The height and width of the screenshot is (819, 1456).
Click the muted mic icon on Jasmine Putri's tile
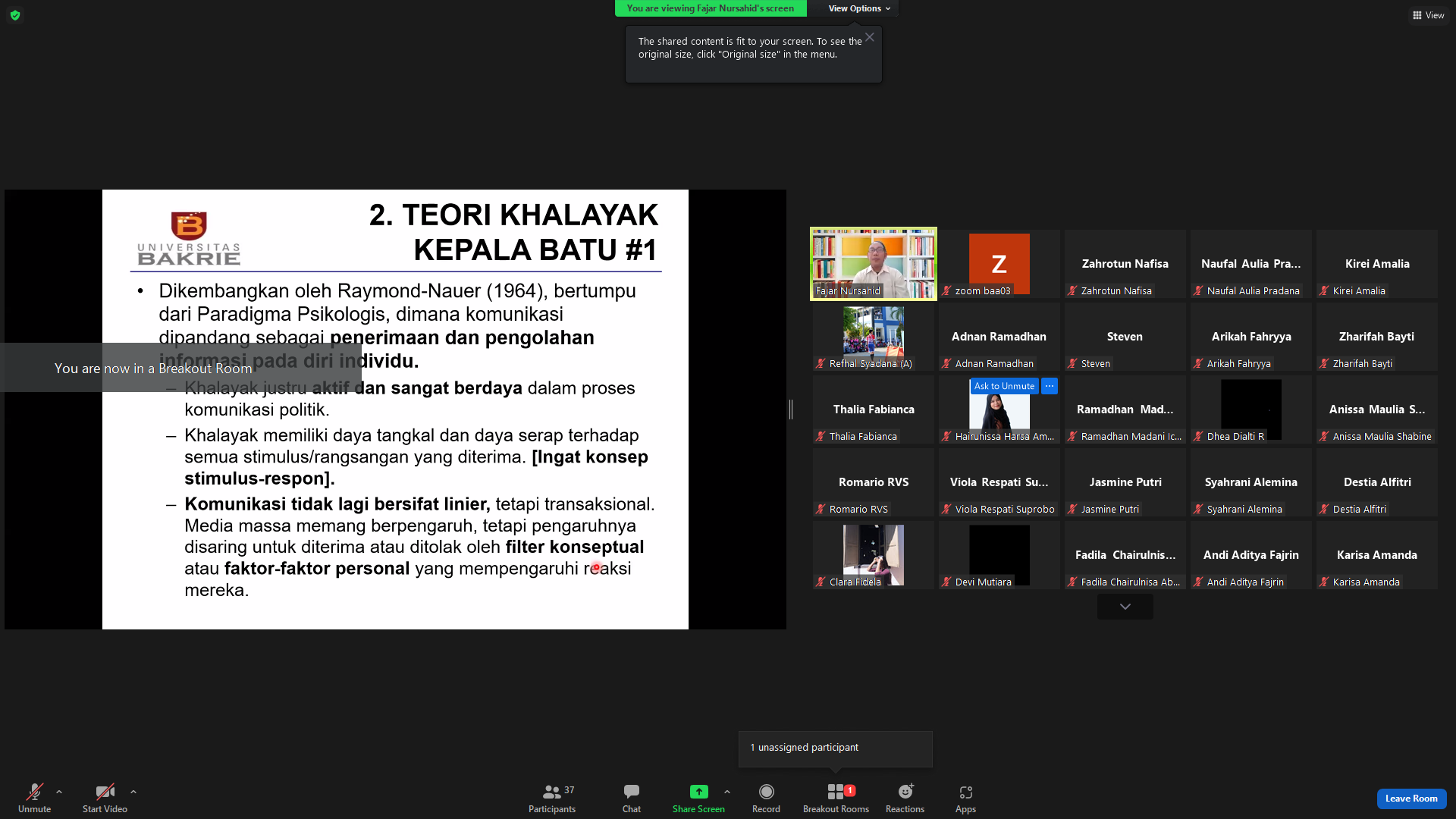coord(1072,510)
